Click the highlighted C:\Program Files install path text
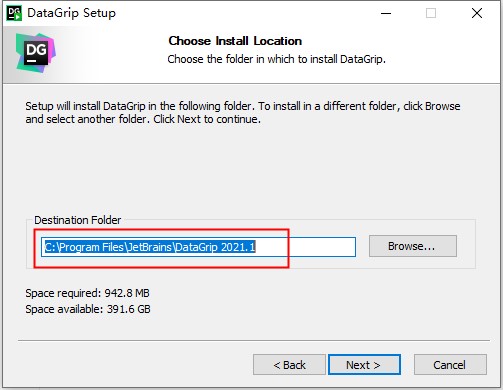 [150, 247]
